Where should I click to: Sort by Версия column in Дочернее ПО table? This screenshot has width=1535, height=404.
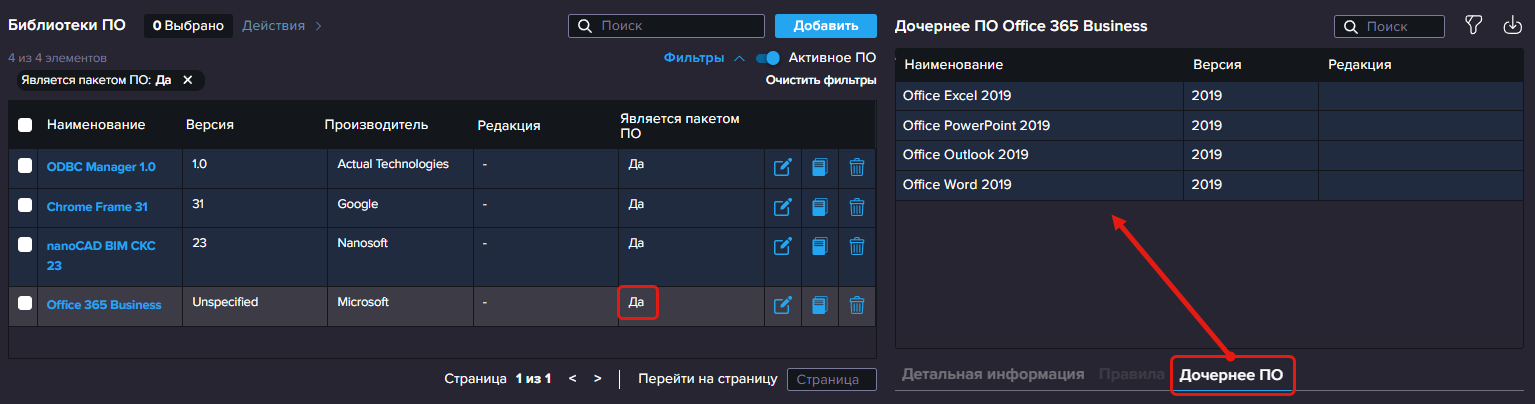click(x=1217, y=65)
